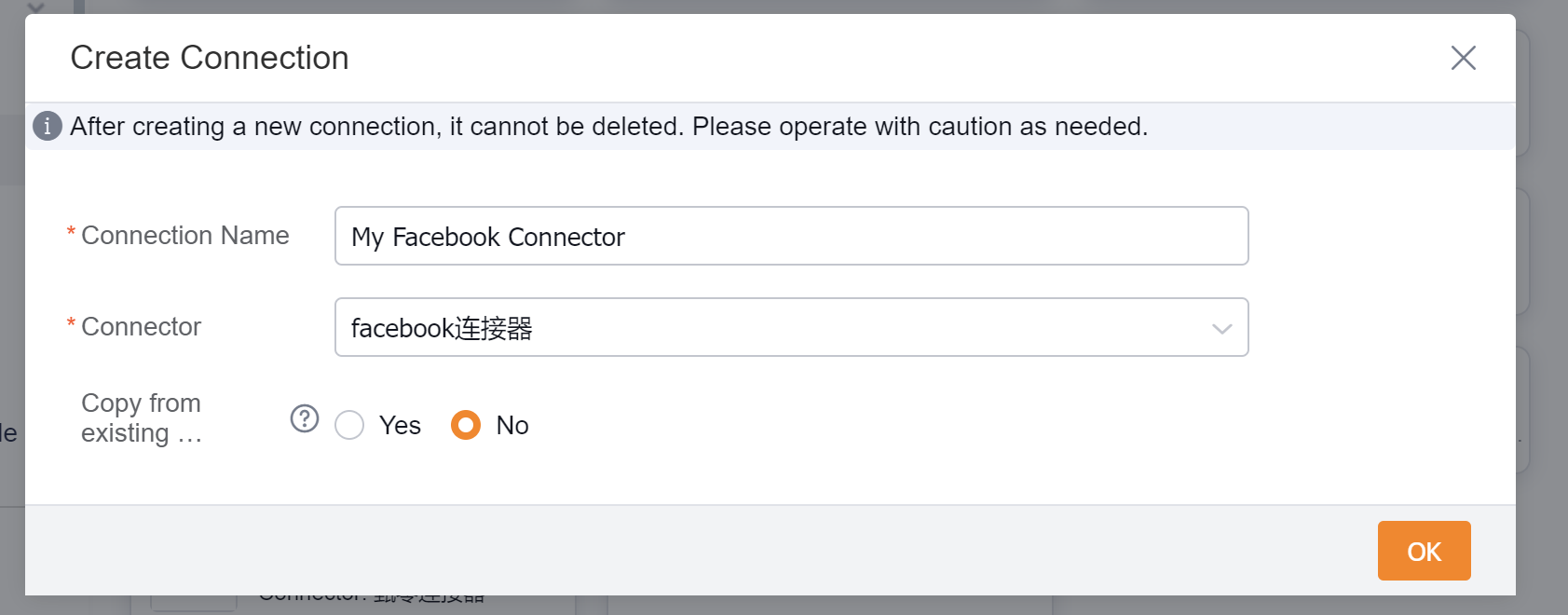Select the No radio button
1568x615 pixels.
click(466, 425)
